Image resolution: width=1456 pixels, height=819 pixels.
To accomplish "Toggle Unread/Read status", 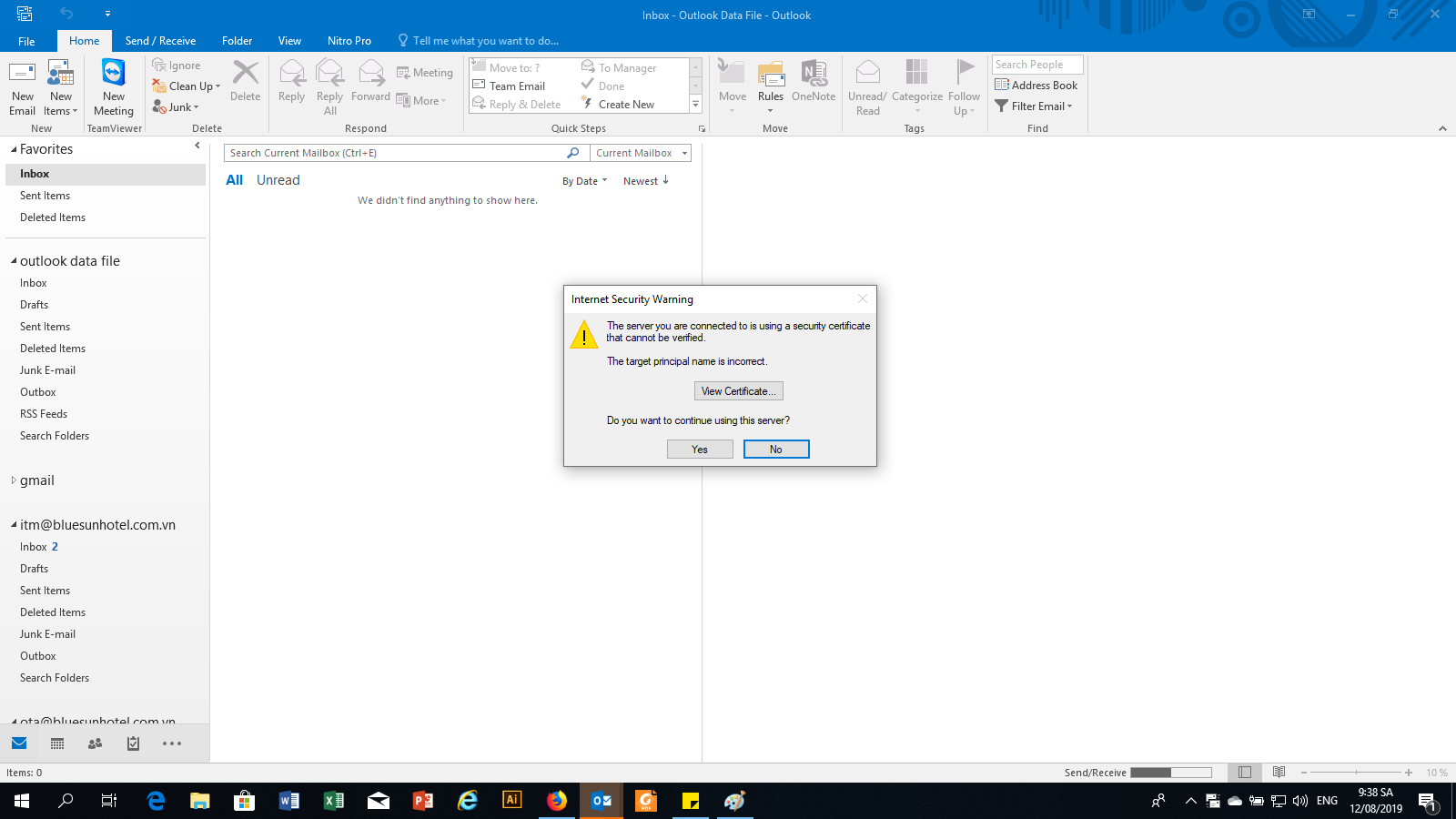I will point(867,87).
